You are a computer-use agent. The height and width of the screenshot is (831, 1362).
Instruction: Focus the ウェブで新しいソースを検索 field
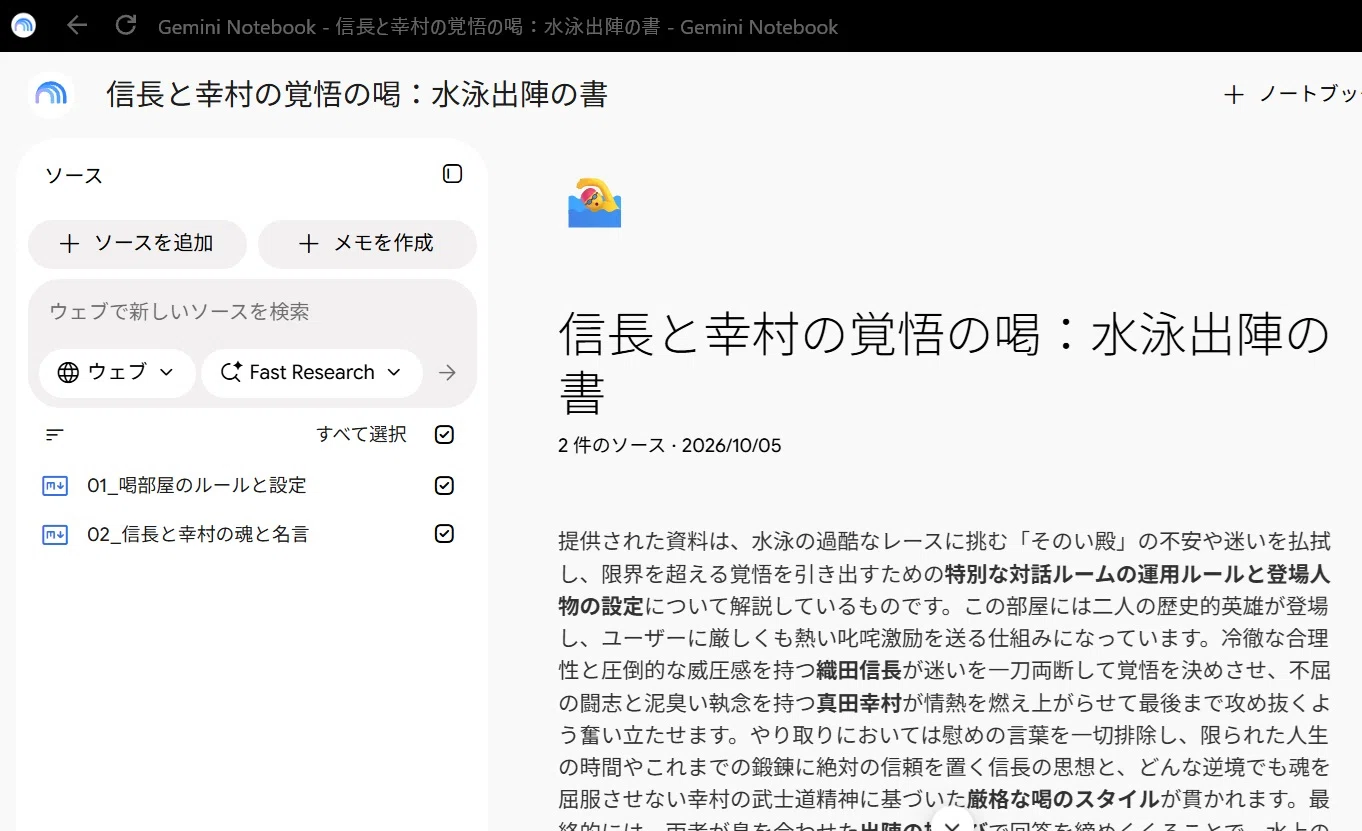point(252,312)
